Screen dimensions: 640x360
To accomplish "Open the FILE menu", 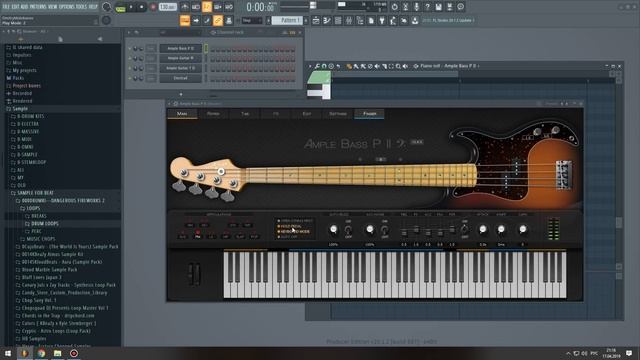I will [6, 7].
